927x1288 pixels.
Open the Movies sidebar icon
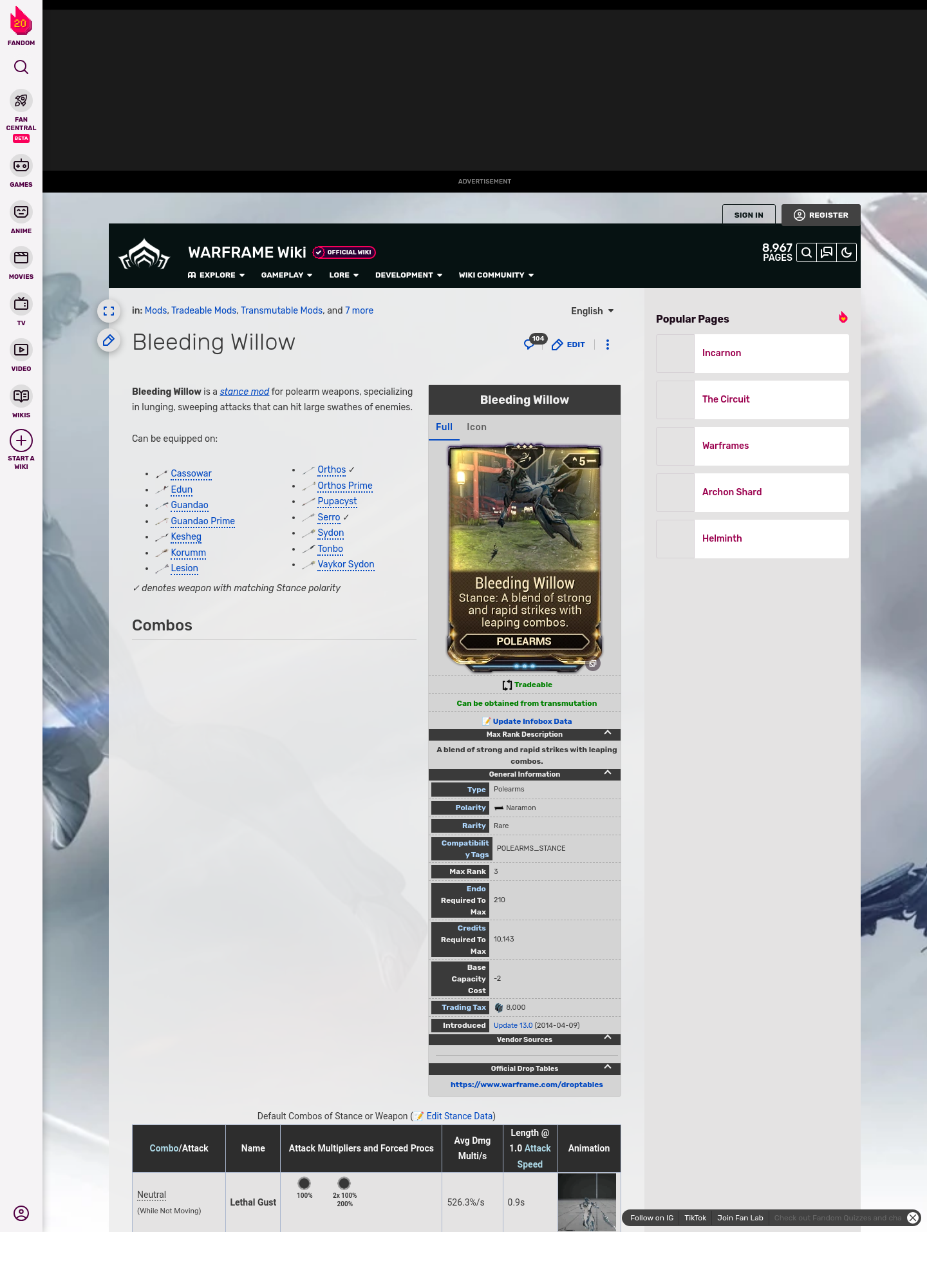tap(21, 258)
